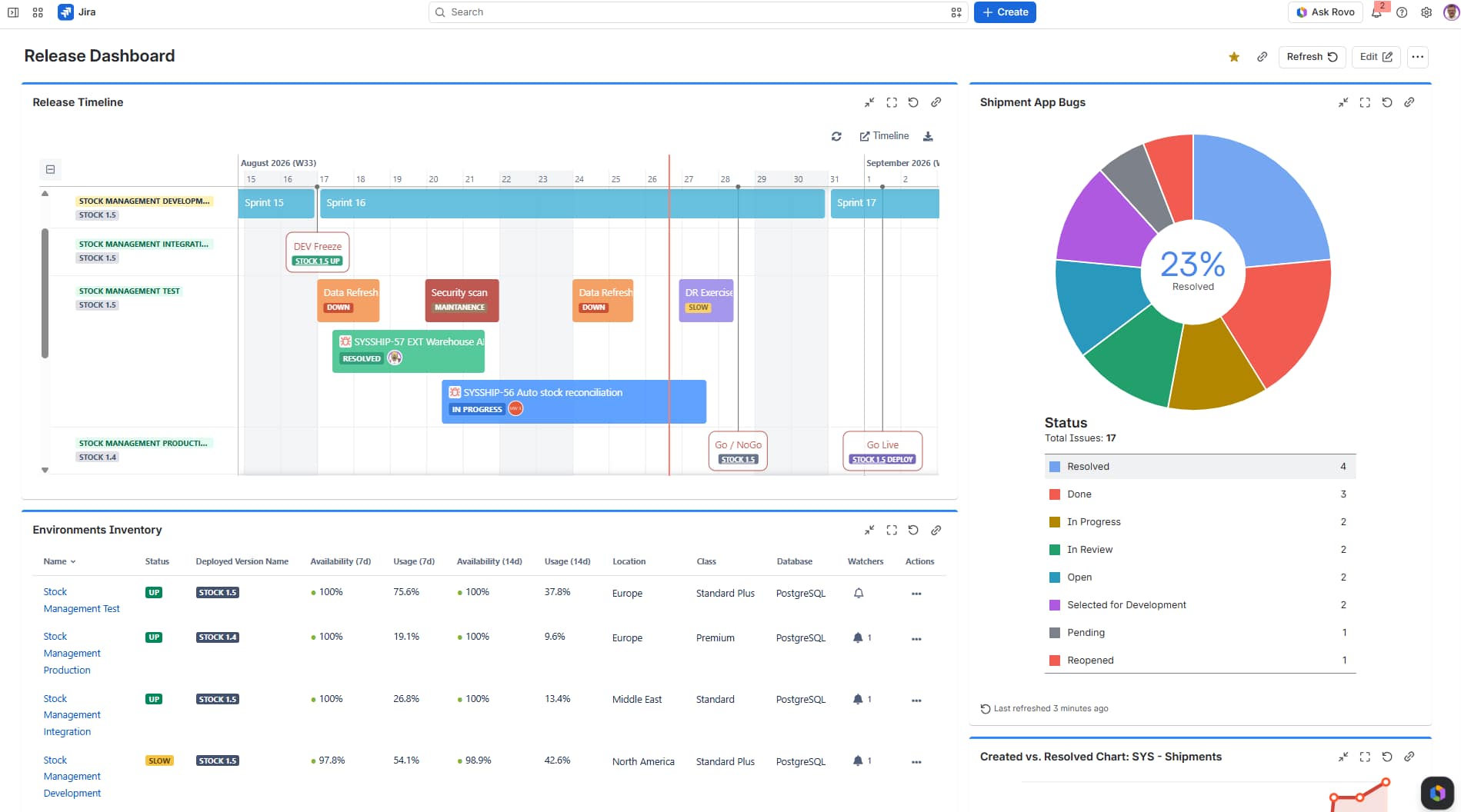Select the In Progress legend swatch

coord(1055,522)
